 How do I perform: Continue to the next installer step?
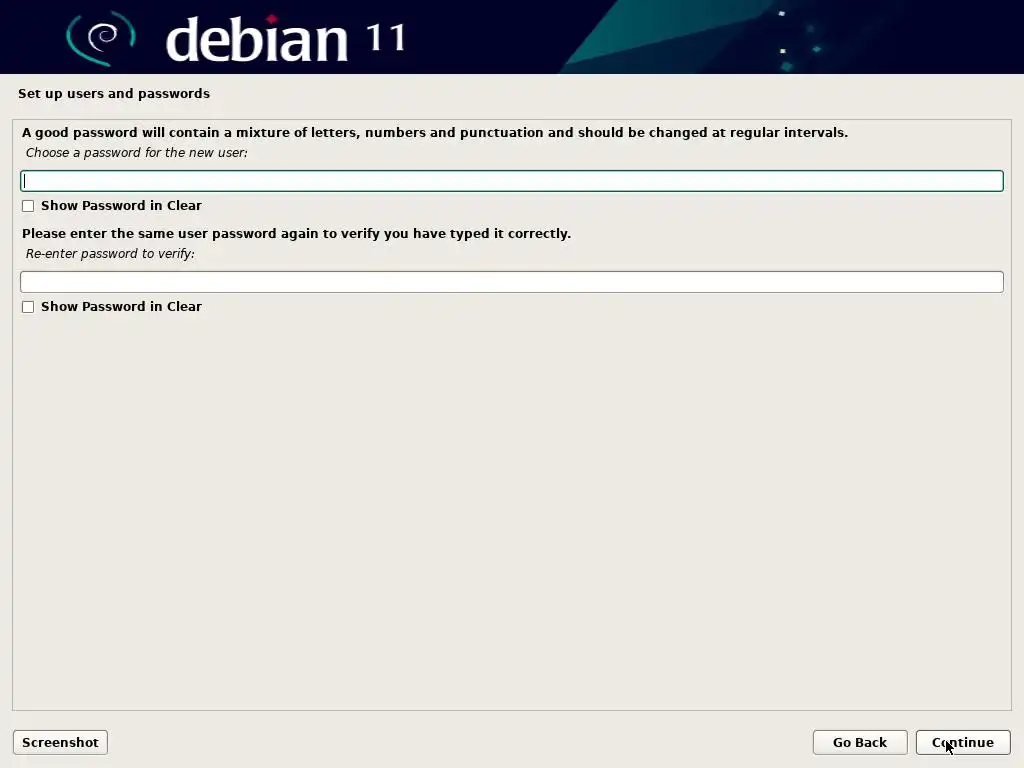click(x=963, y=743)
